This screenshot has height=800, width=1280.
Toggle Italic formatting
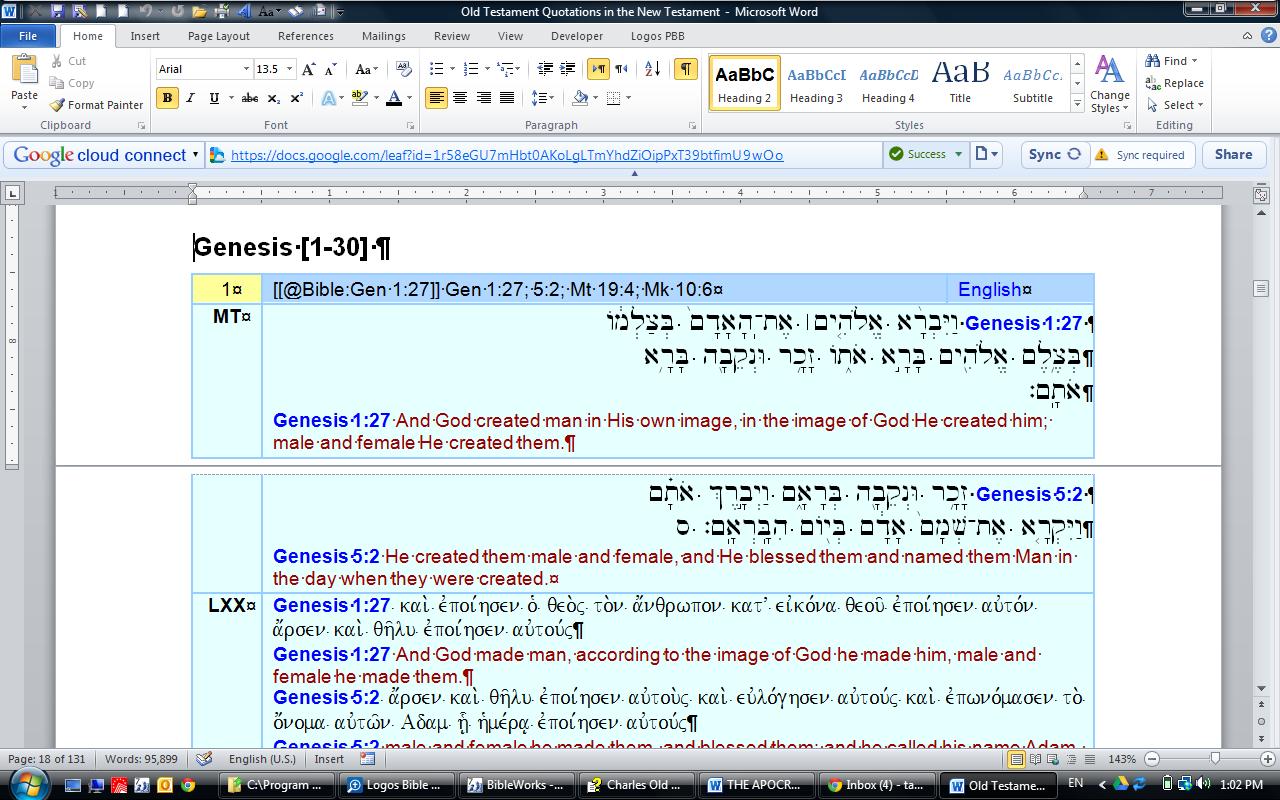coord(190,98)
